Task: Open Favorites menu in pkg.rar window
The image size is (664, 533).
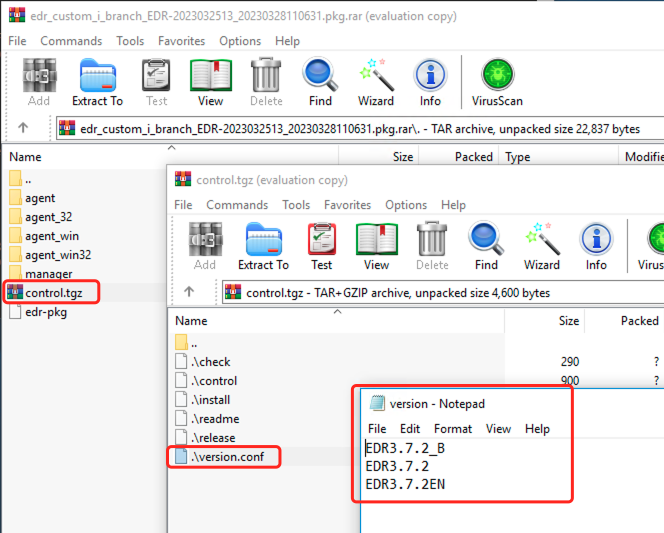Action: click(182, 41)
